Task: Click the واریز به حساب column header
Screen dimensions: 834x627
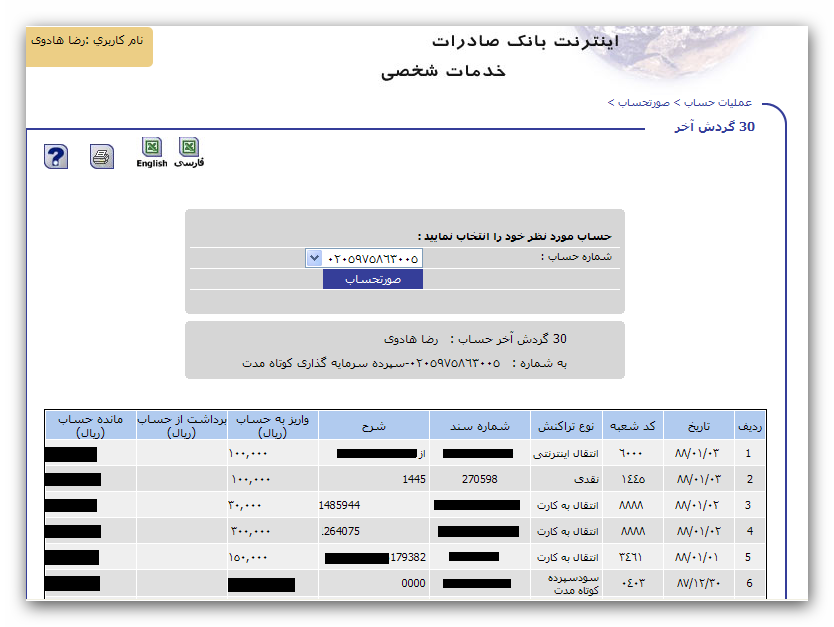Action: [272, 426]
